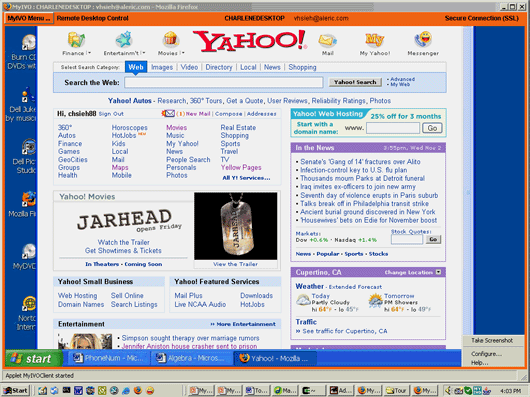Open MyDVD desktop icon
Viewport: 530px width, 397px height.
pos(28,252)
